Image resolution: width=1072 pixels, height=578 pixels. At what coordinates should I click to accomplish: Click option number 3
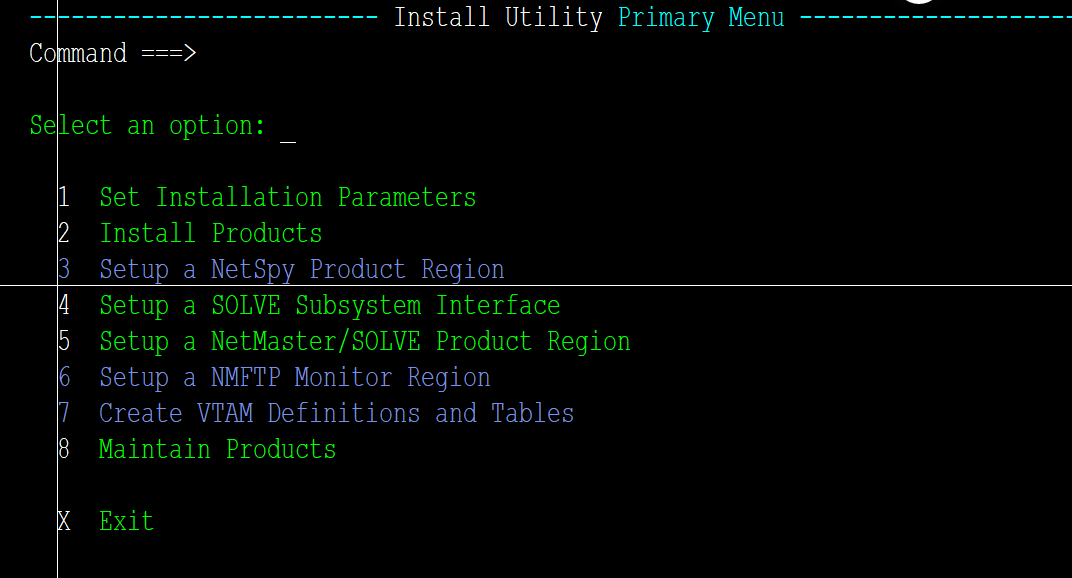point(64,270)
